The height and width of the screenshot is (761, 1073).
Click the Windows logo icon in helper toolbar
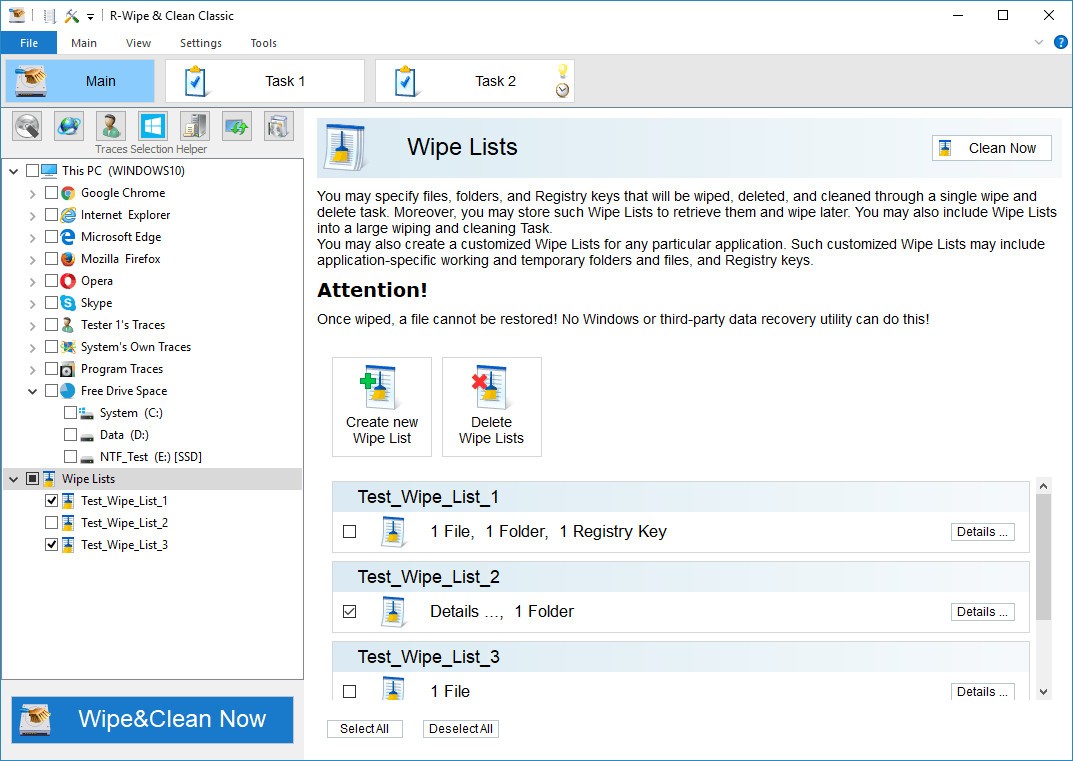click(153, 126)
